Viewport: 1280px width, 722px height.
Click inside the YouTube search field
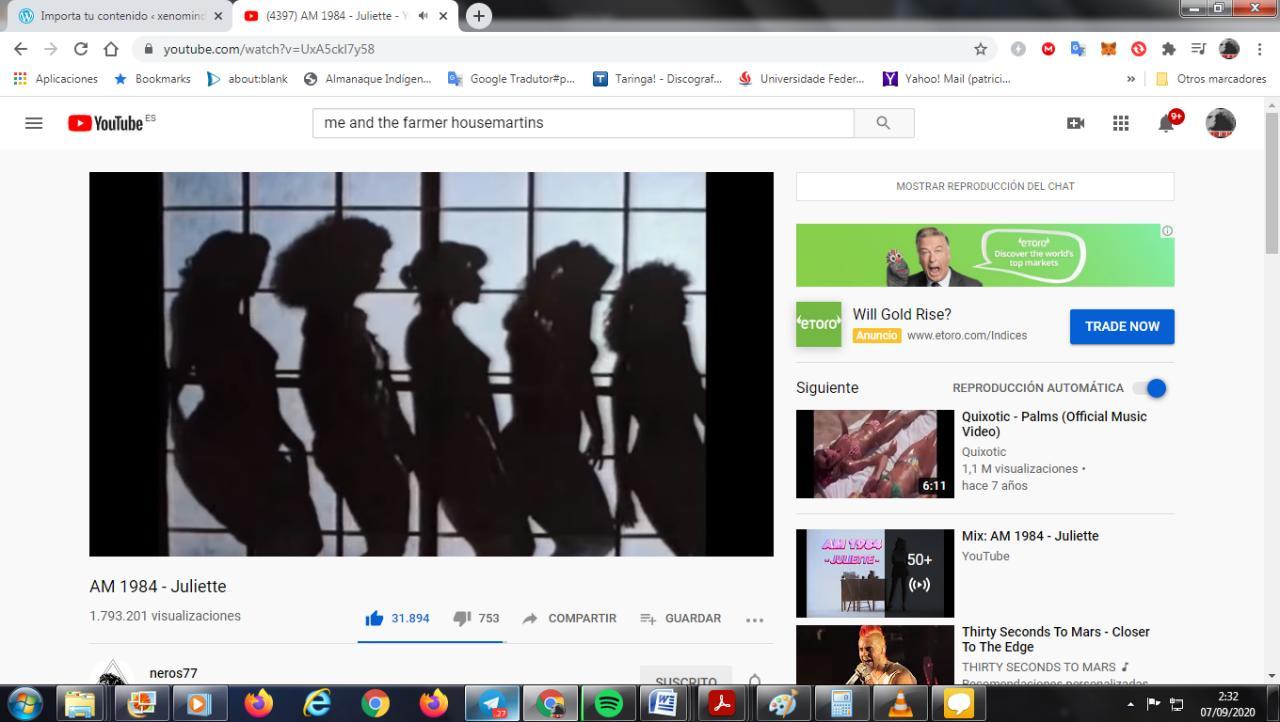(x=583, y=123)
